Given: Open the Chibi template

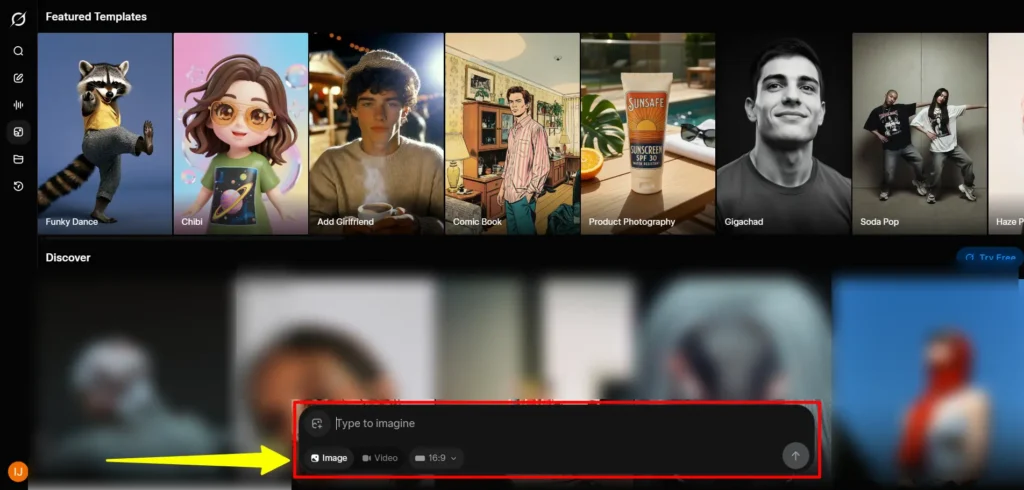Looking at the screenshot, I should (x=240, y=133).
